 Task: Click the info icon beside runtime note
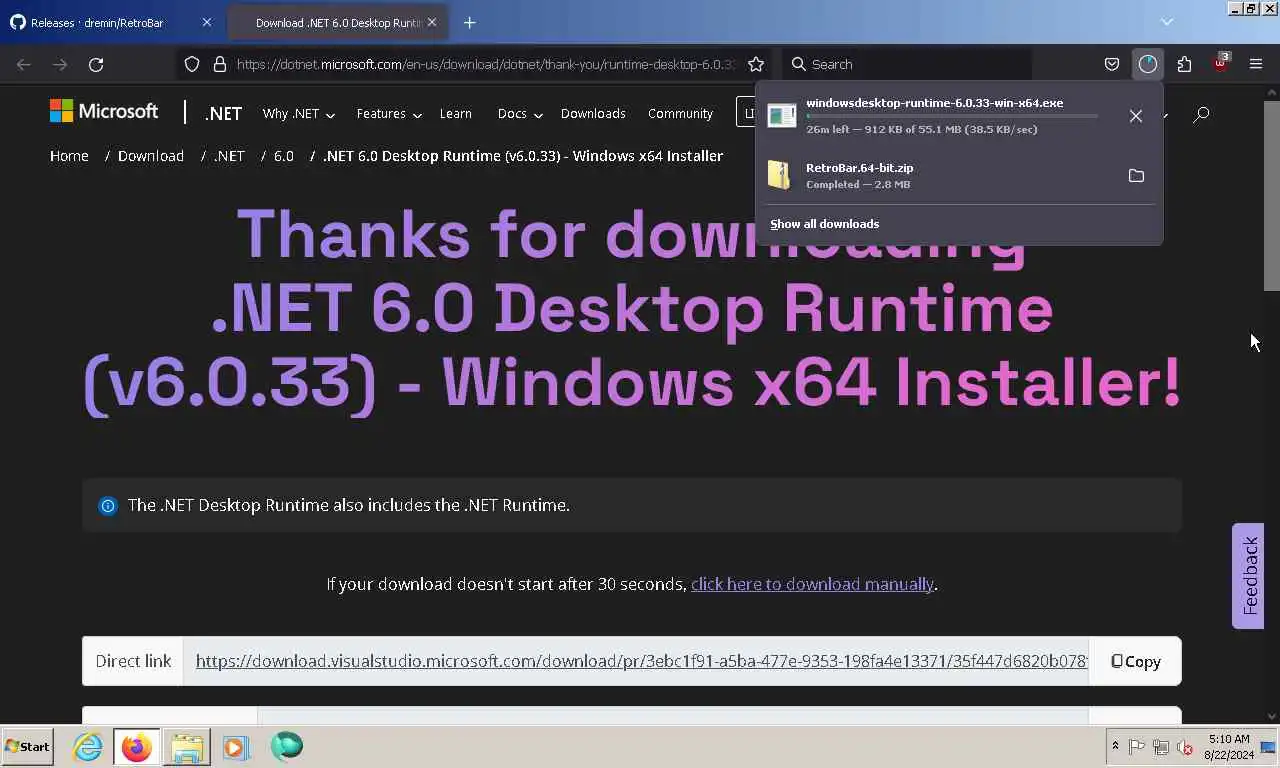pyautogui.click(x=107, y=506)
